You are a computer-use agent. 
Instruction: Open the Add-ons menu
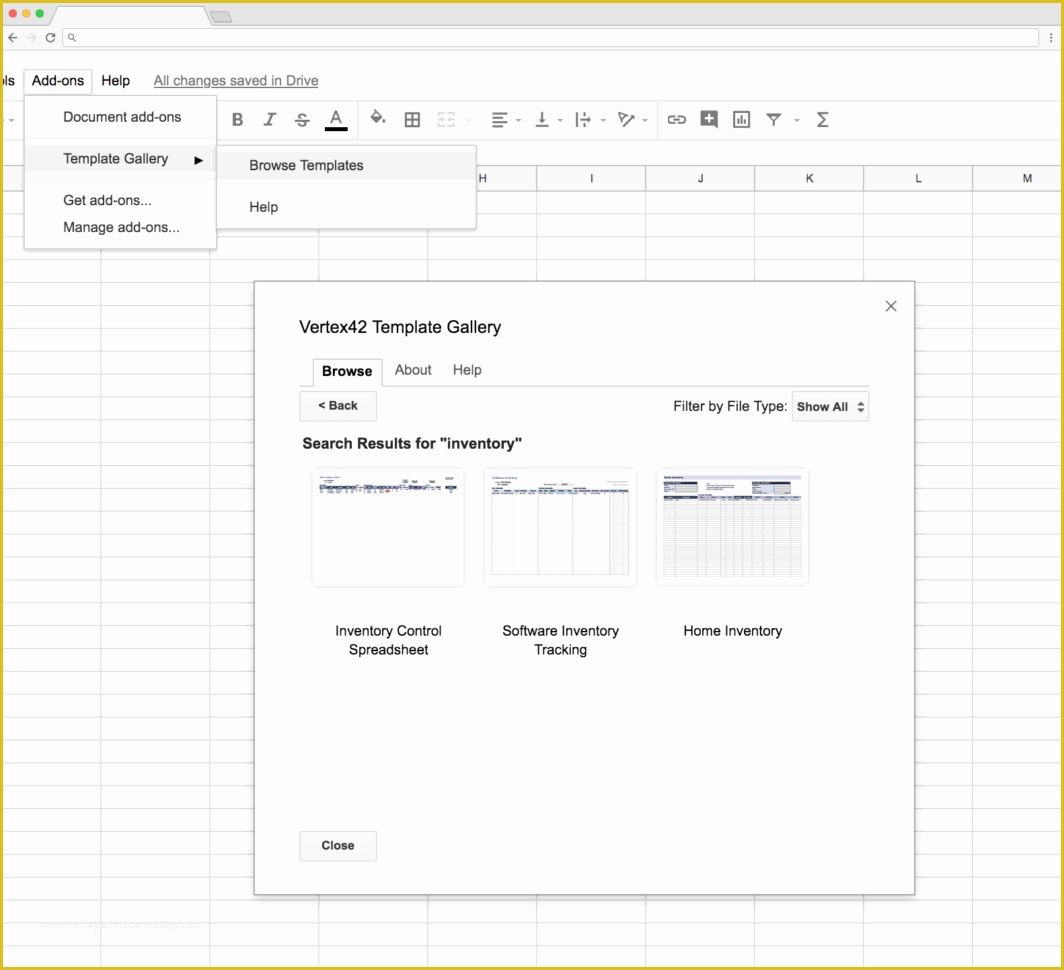pyautogui.click(x=58, y=81)
